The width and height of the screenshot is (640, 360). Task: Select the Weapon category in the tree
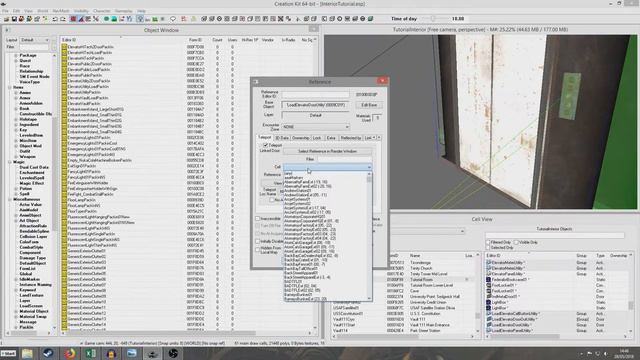(28, 157)
